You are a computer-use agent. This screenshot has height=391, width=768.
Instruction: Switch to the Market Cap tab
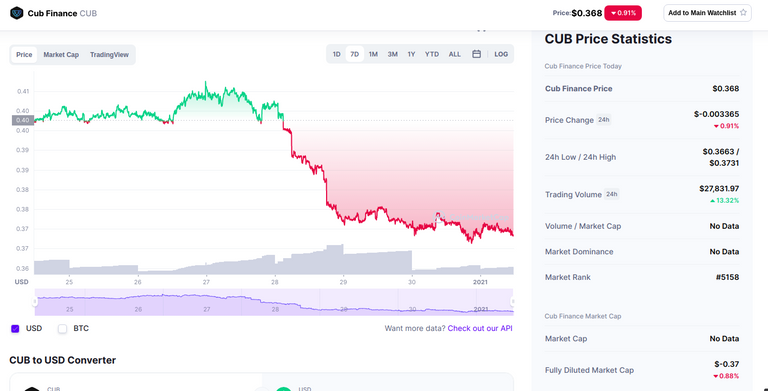pyautogui.click(x=61, y=55)
